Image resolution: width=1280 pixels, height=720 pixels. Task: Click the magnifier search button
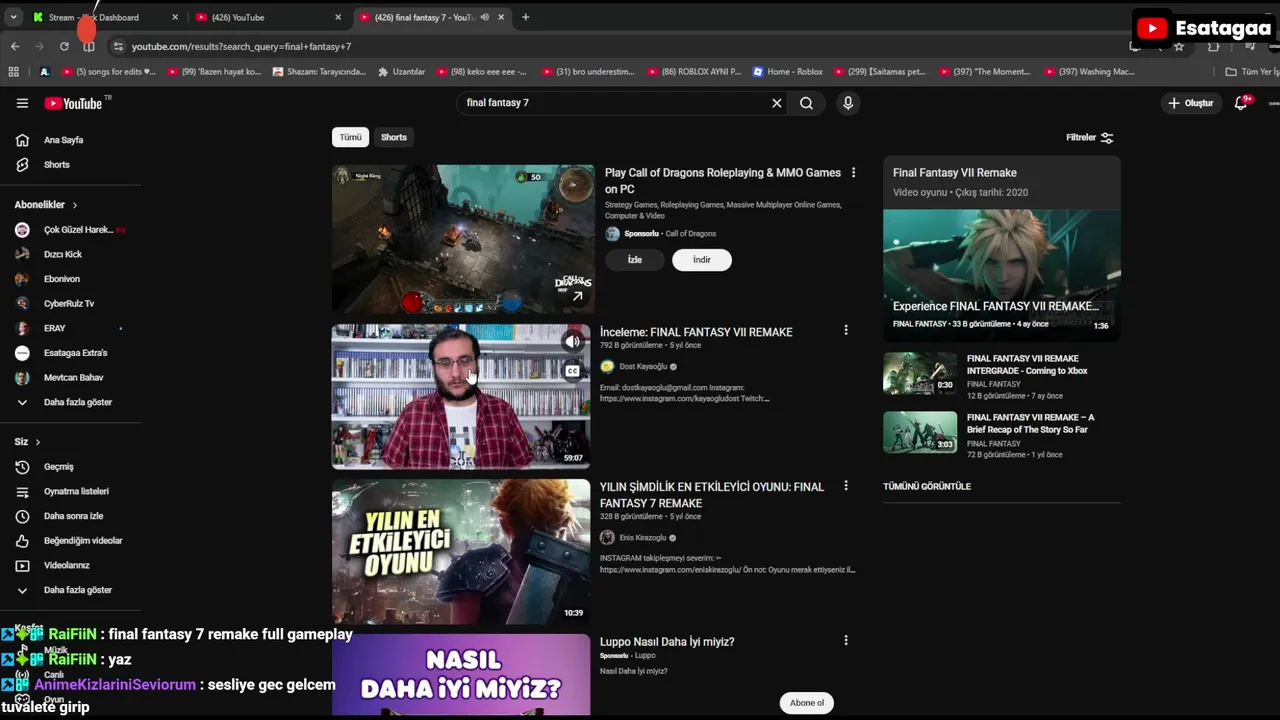(806, 103)
